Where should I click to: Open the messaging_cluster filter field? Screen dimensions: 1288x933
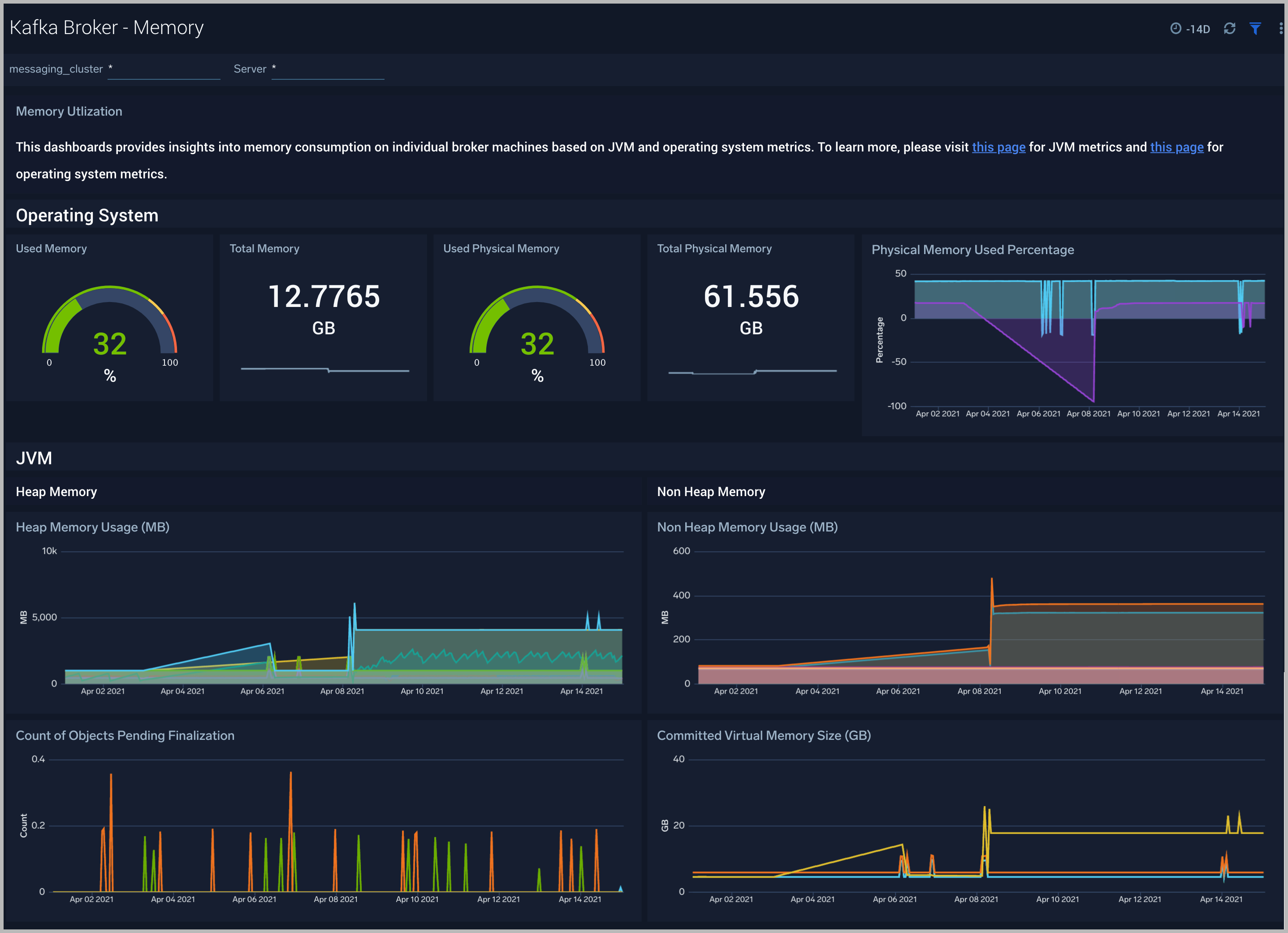click(164, 69)
